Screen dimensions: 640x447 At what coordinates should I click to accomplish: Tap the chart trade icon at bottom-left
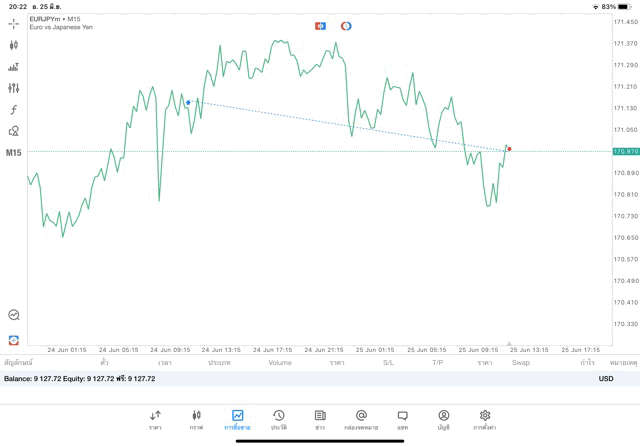click(14, 340)
